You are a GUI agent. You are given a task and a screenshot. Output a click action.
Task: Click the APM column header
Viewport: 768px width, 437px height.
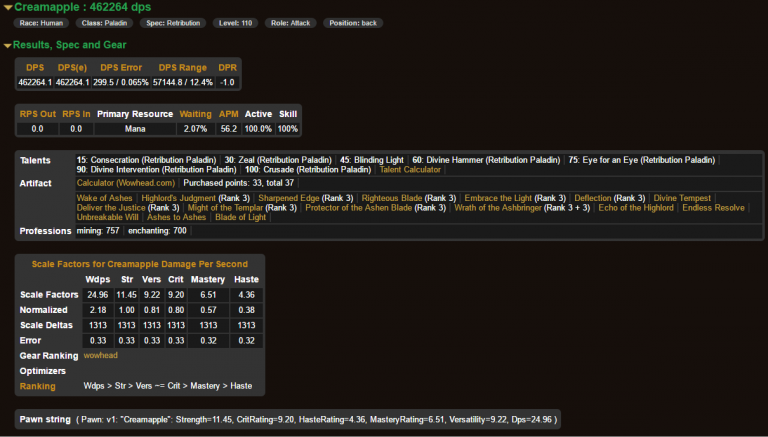coord(228,114)
